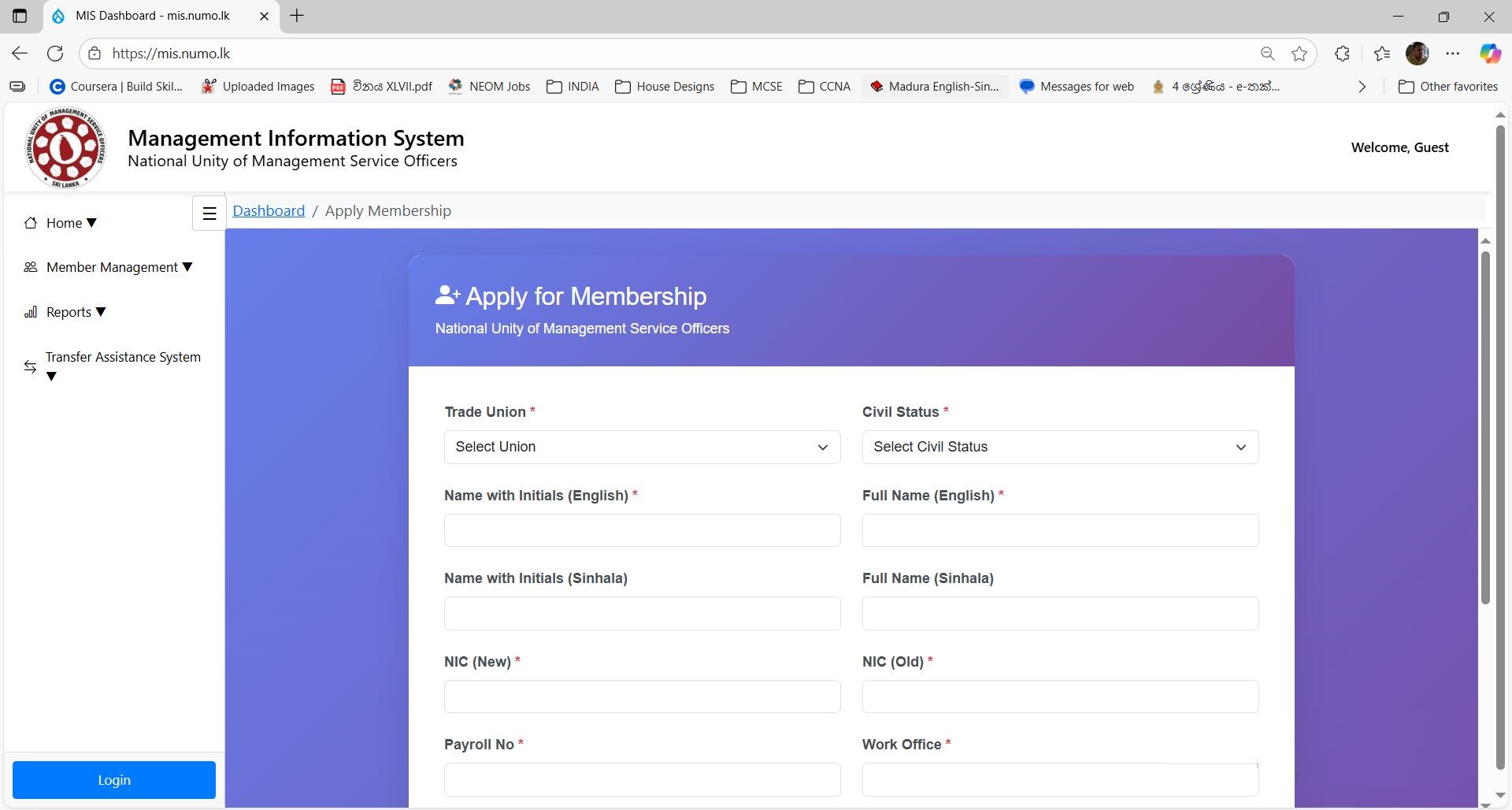Expand the Transfer Assistance System menu
Screen dimensions: 1512x810
coord(122,366)
